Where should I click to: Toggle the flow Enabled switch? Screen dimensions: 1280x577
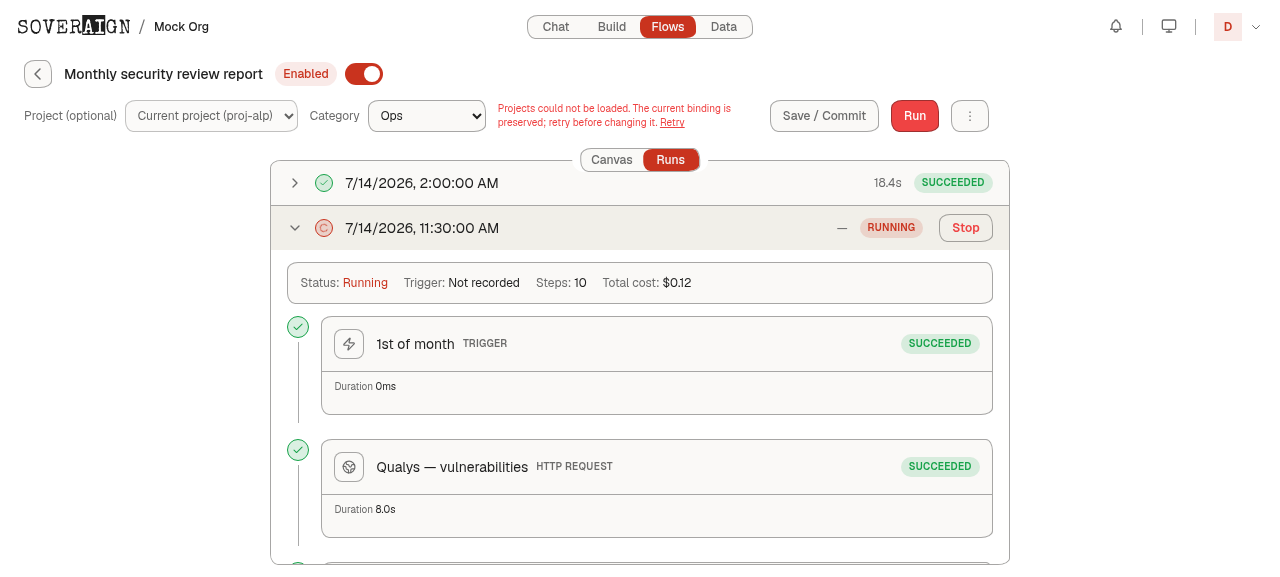(x=364, y=74)
